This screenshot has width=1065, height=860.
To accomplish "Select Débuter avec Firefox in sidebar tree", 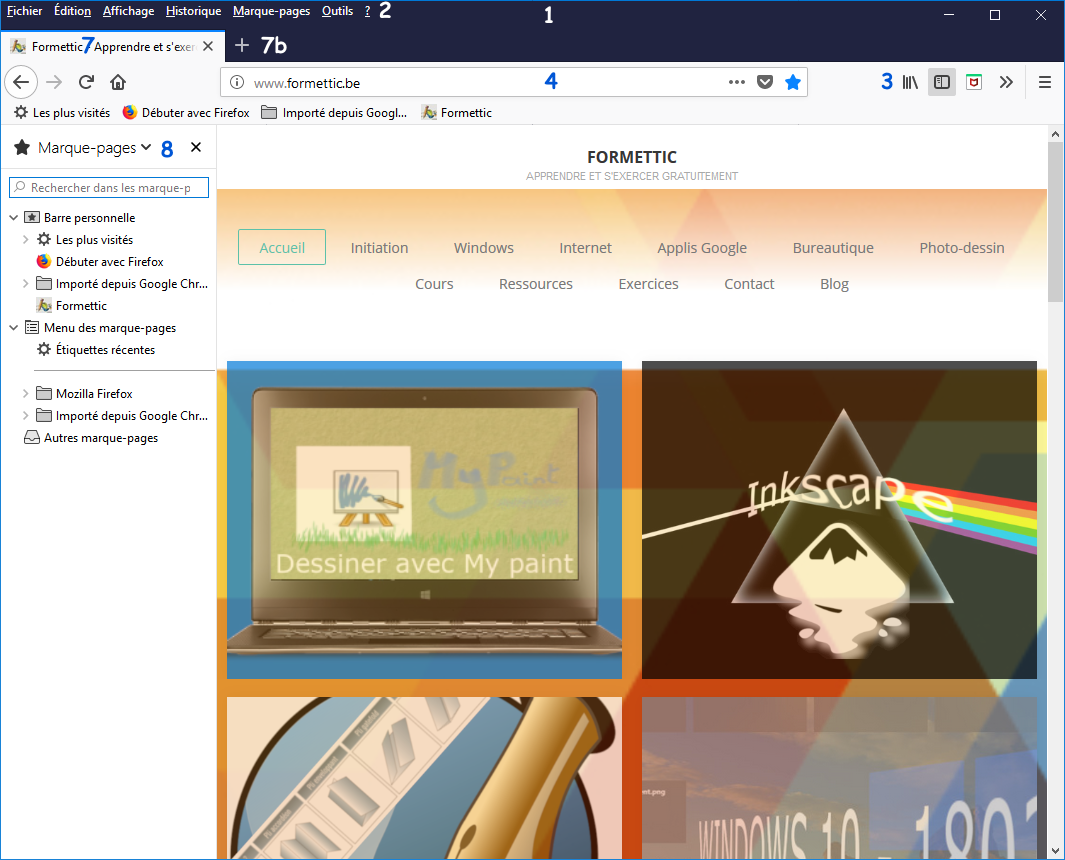I will tap(109, 262).
